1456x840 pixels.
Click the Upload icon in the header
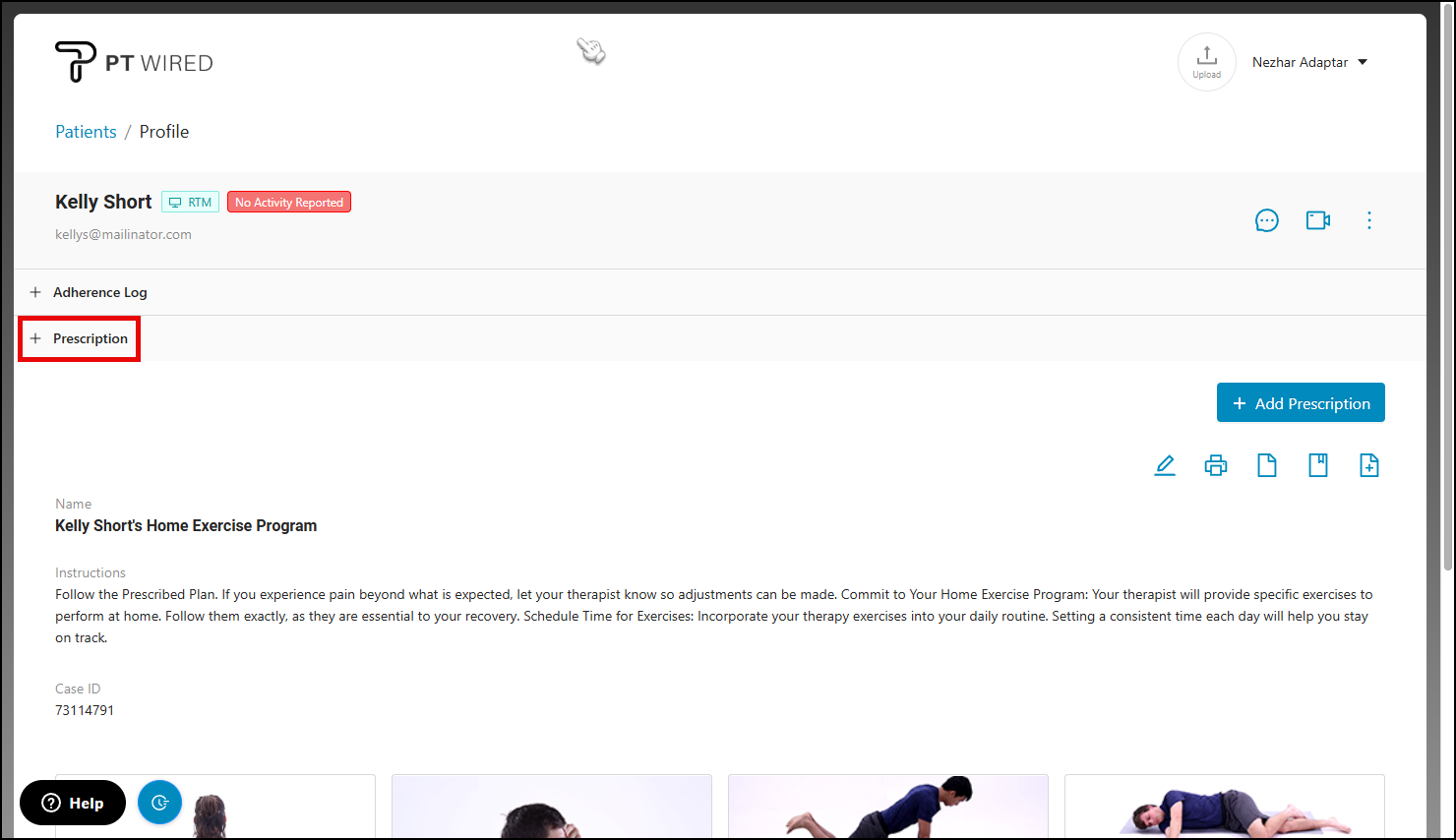[1206, 62]
